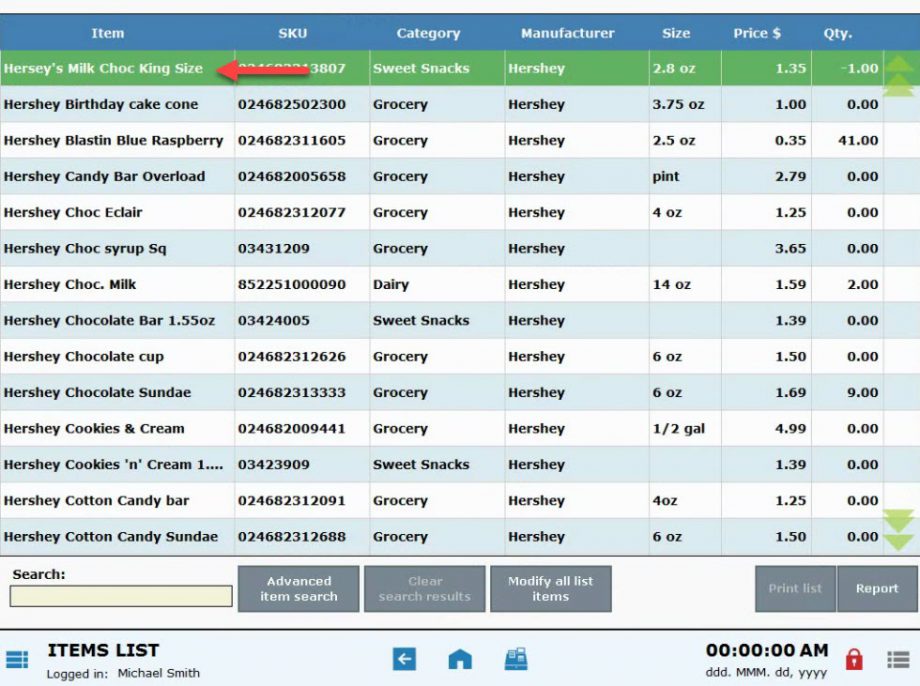Click the list icon in bottom-right corner
Screen dimensions: 920x686
click(898, 659)
